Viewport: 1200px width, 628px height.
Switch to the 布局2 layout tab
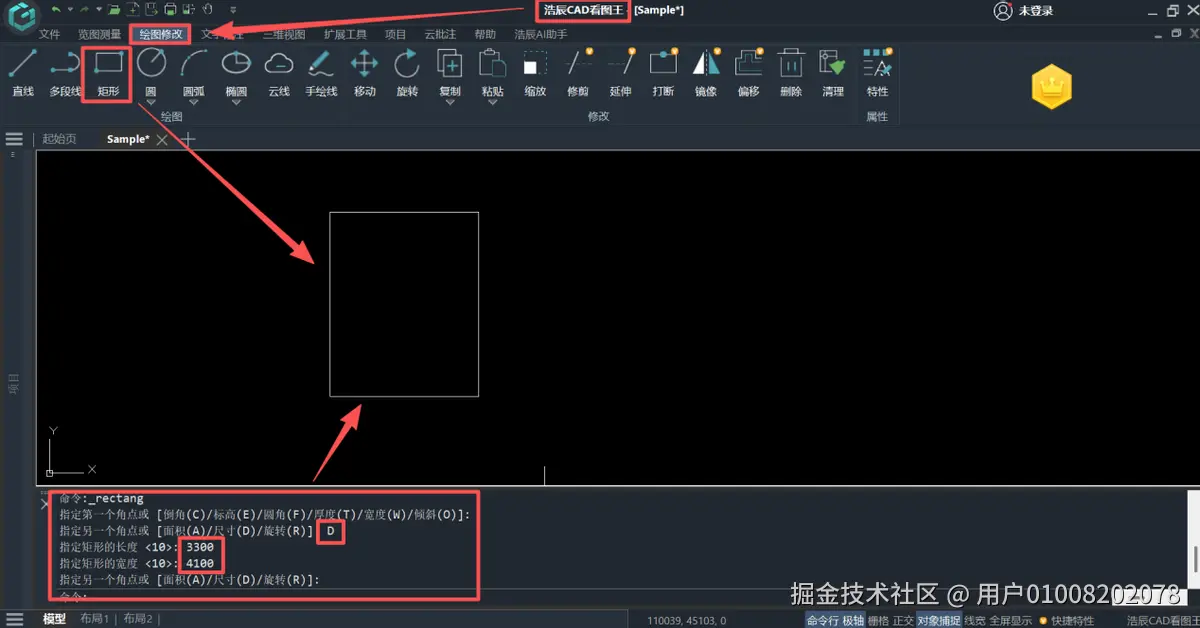138,619
